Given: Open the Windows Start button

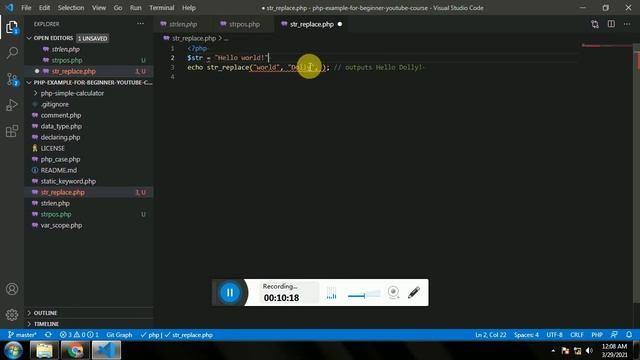Looking at the screenshot, I should pos(13,350).
